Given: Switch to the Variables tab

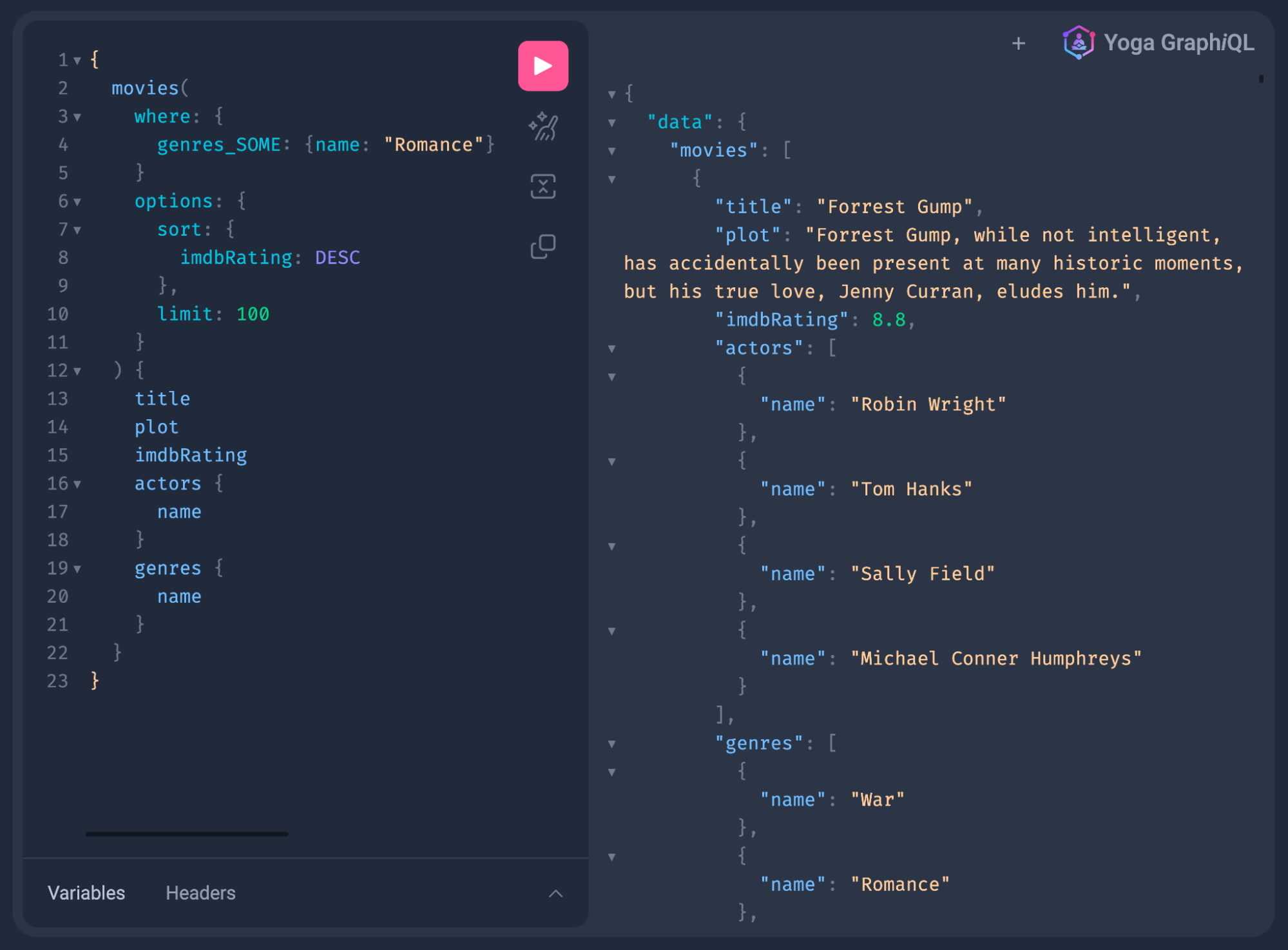Looking at the screenshot, I should tap(86, 893).
